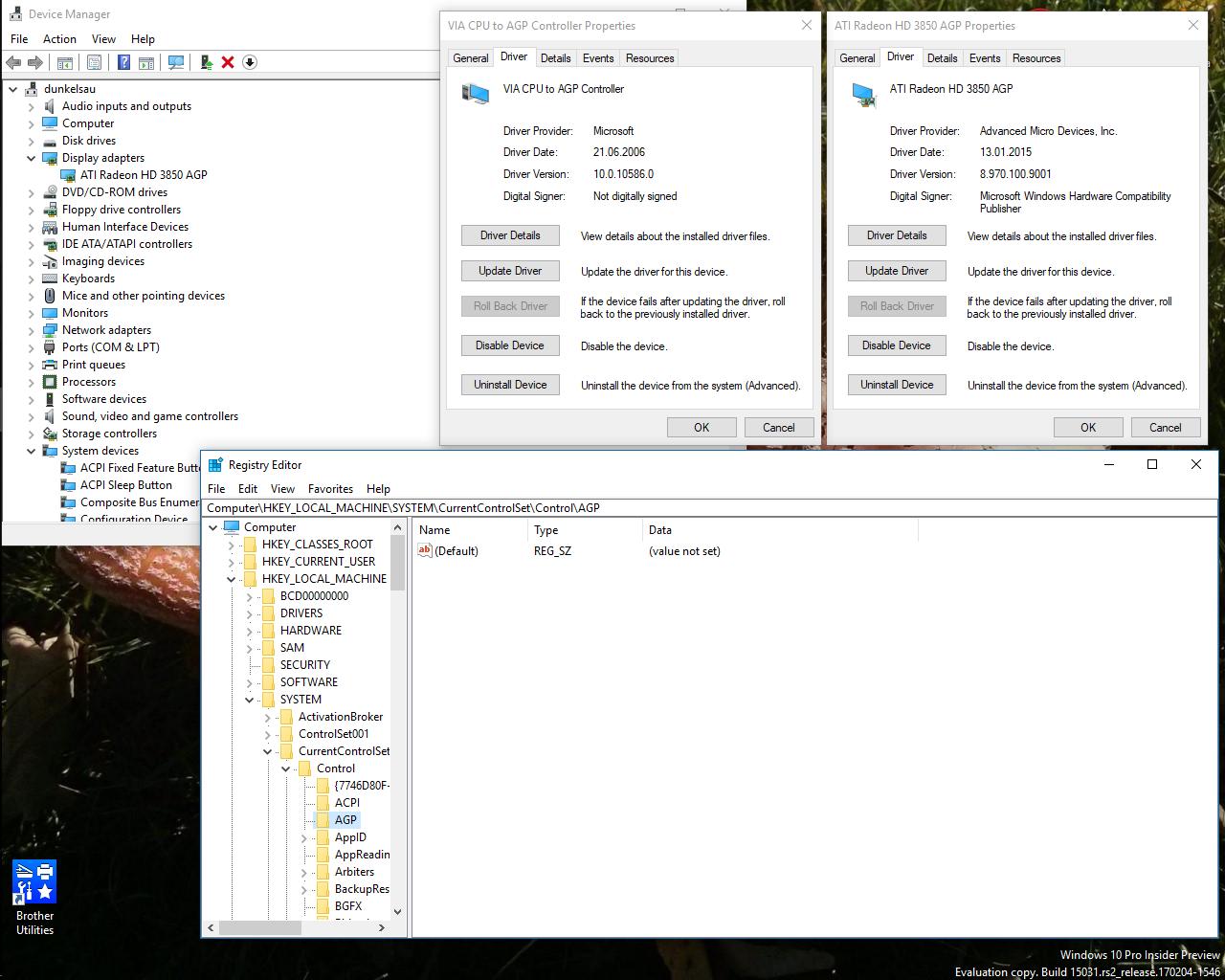Open the Properties toolbar icon in Device Manager
Screen dimensions: 1225x980
[x=94, y=62]
